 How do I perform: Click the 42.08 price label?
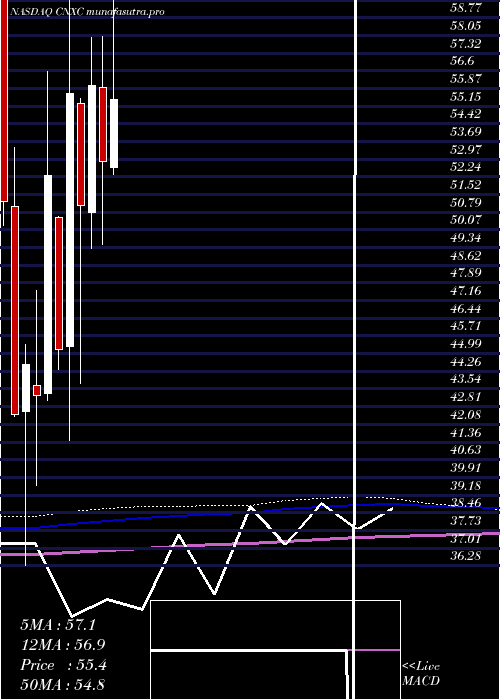click(466, 415)
